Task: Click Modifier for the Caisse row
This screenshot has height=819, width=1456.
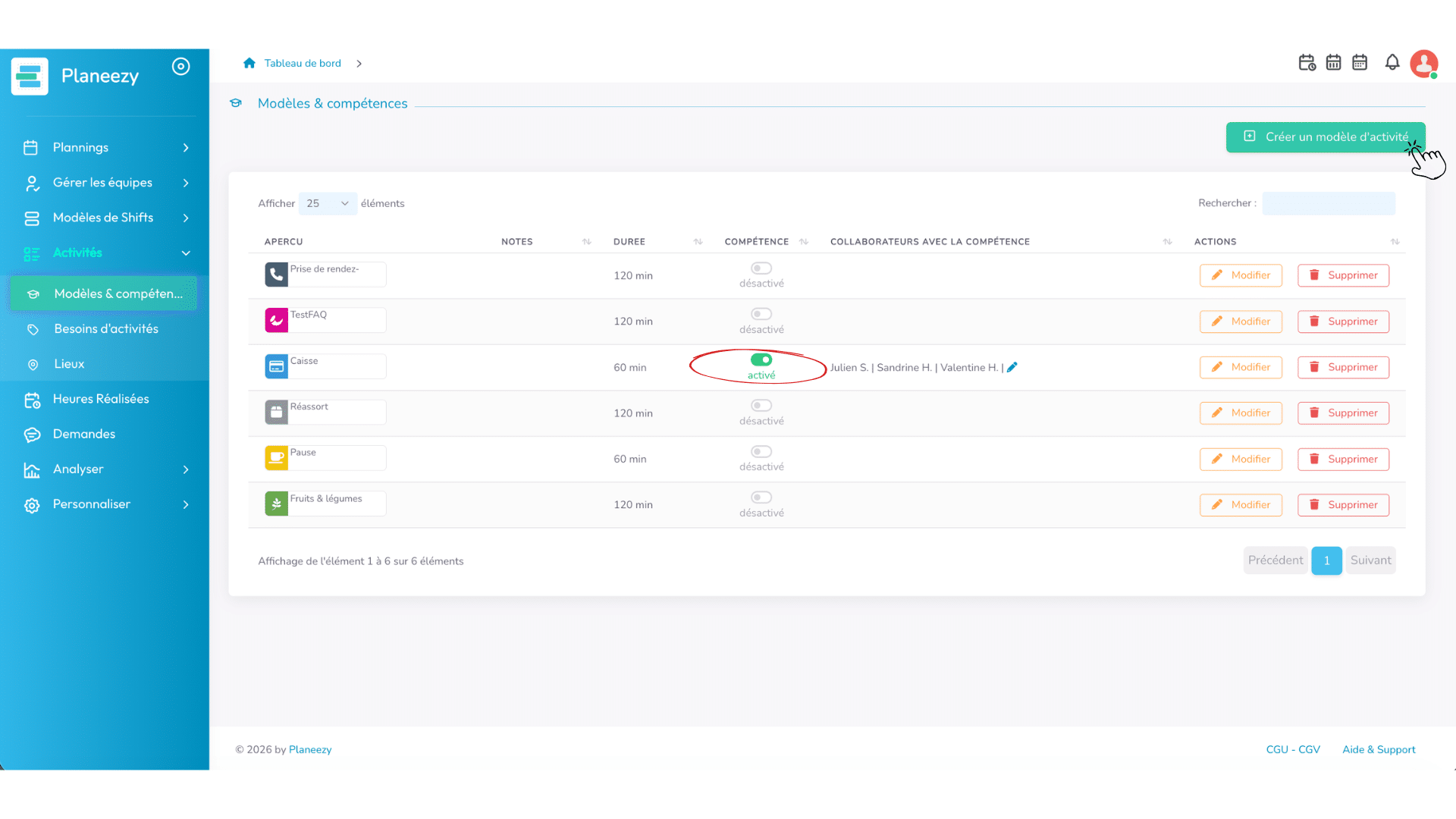Action: [1241, 367]
